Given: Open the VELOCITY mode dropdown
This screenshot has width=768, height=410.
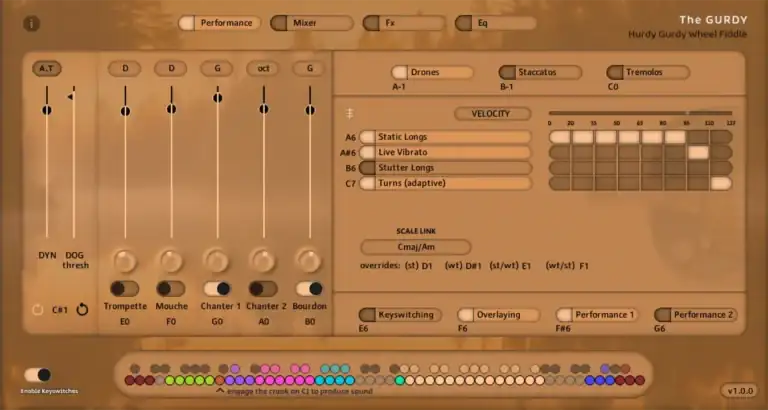Looking at the screenshot, I should (493, 114).
